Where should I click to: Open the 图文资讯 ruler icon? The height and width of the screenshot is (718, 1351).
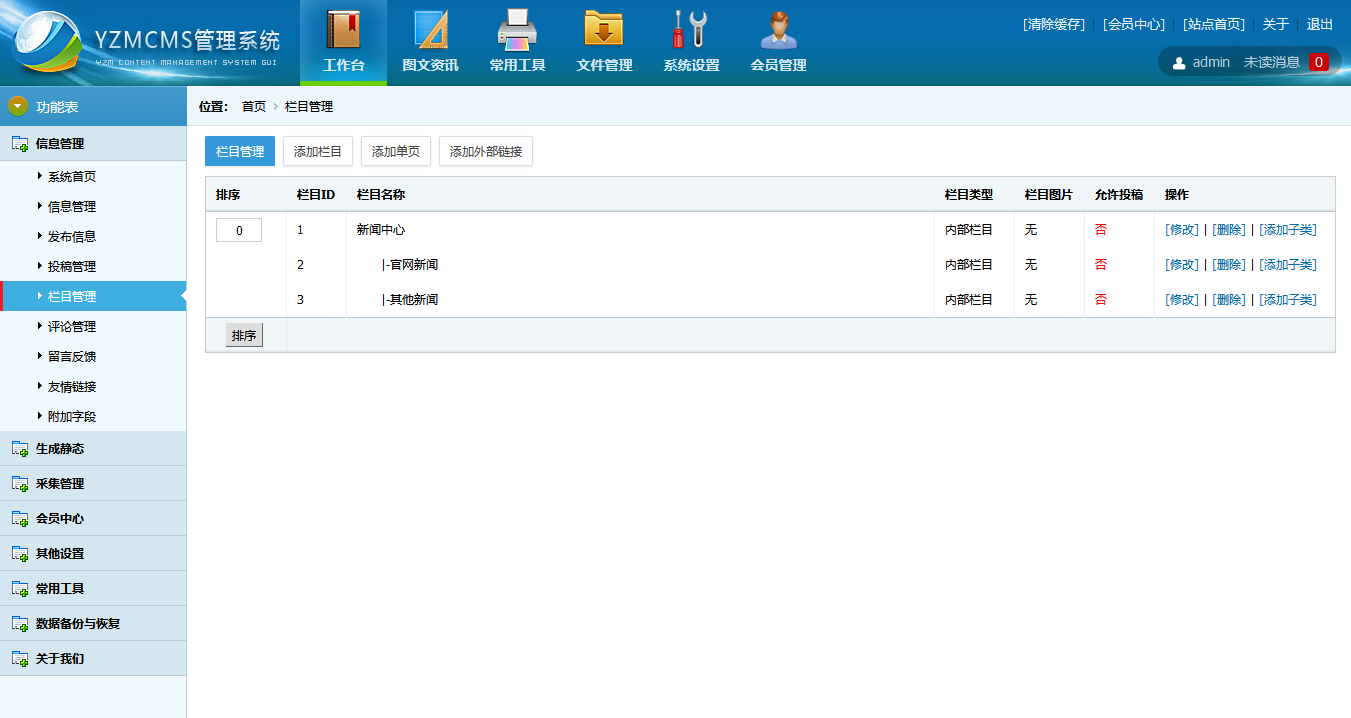[x=430, y=30]
